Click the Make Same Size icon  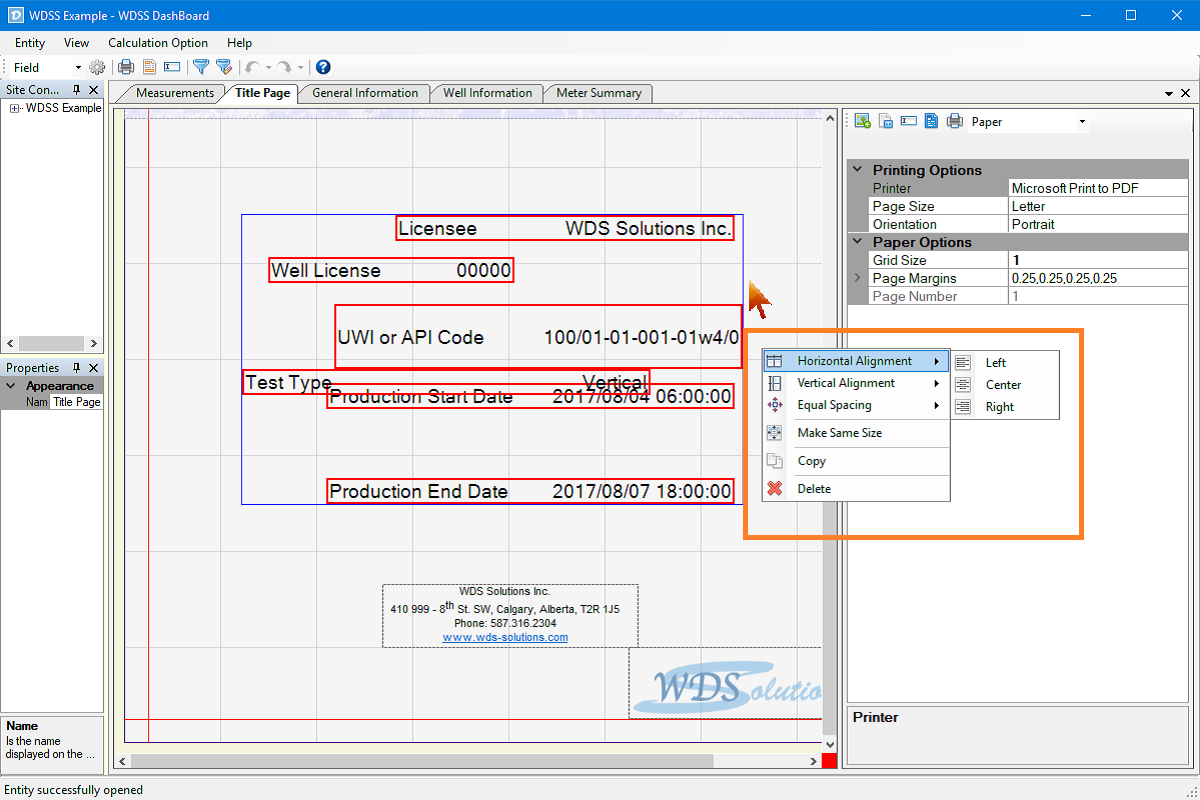click(775, 433)
